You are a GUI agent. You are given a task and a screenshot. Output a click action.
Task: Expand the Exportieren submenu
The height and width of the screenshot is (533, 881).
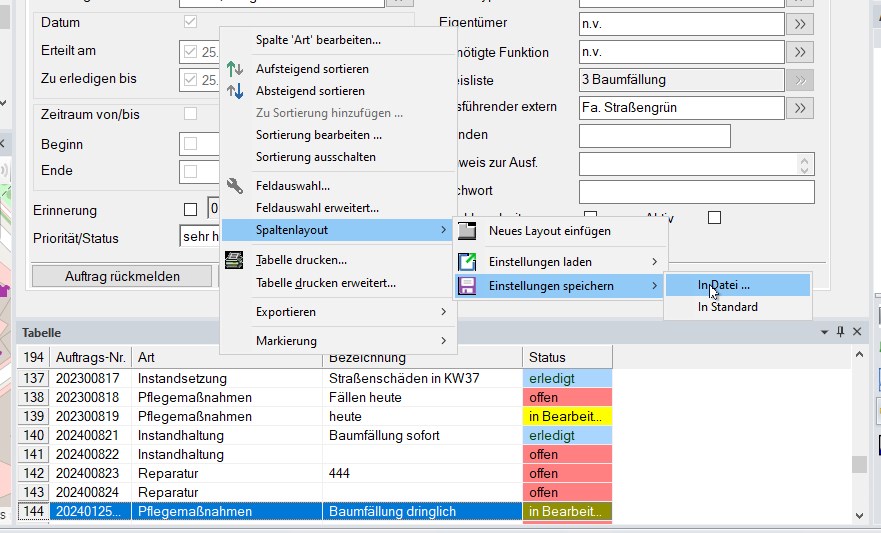click(338, 312)
